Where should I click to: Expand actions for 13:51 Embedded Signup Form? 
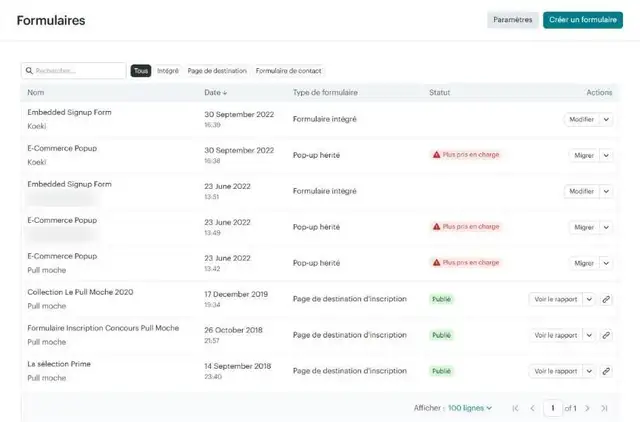[x=606, y=191]
